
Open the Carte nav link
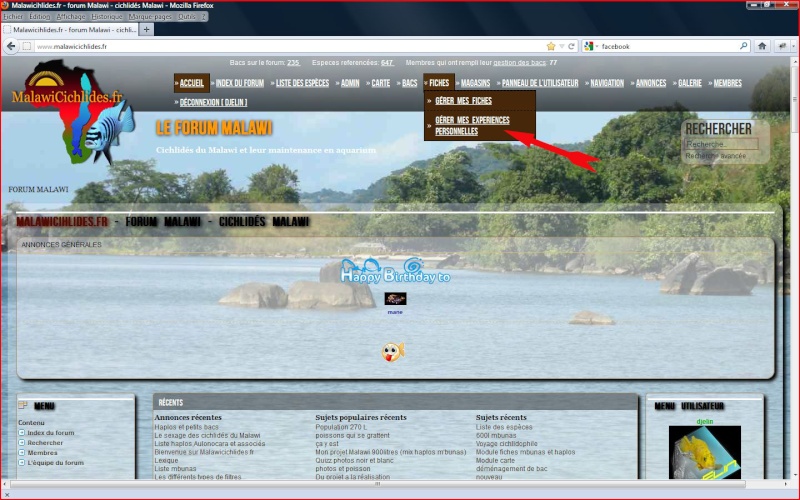coord(381,83)
